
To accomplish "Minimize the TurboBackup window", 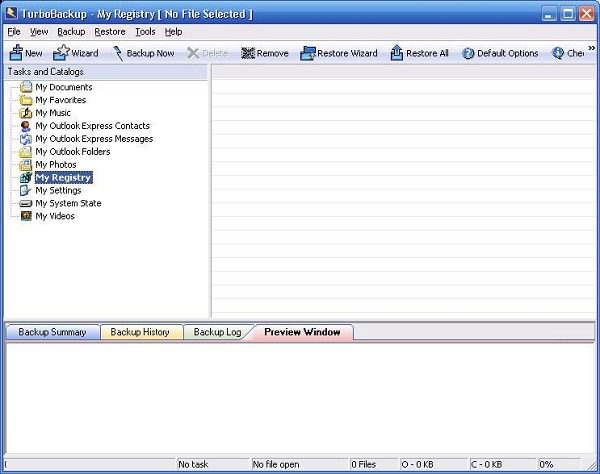I will pyautogui.click(x=549, y=14).
